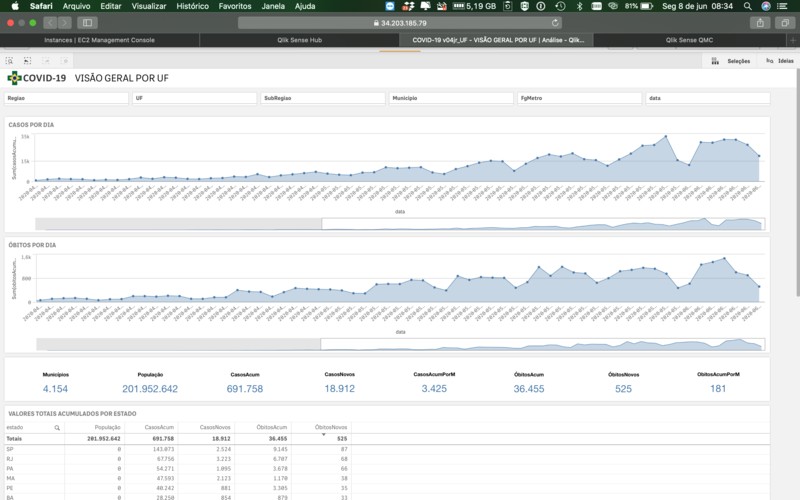Click the ÓbitosAcumPorM KPI value 181
The width and height of the screenshot is (800, 500).
(x=718, y=389)
